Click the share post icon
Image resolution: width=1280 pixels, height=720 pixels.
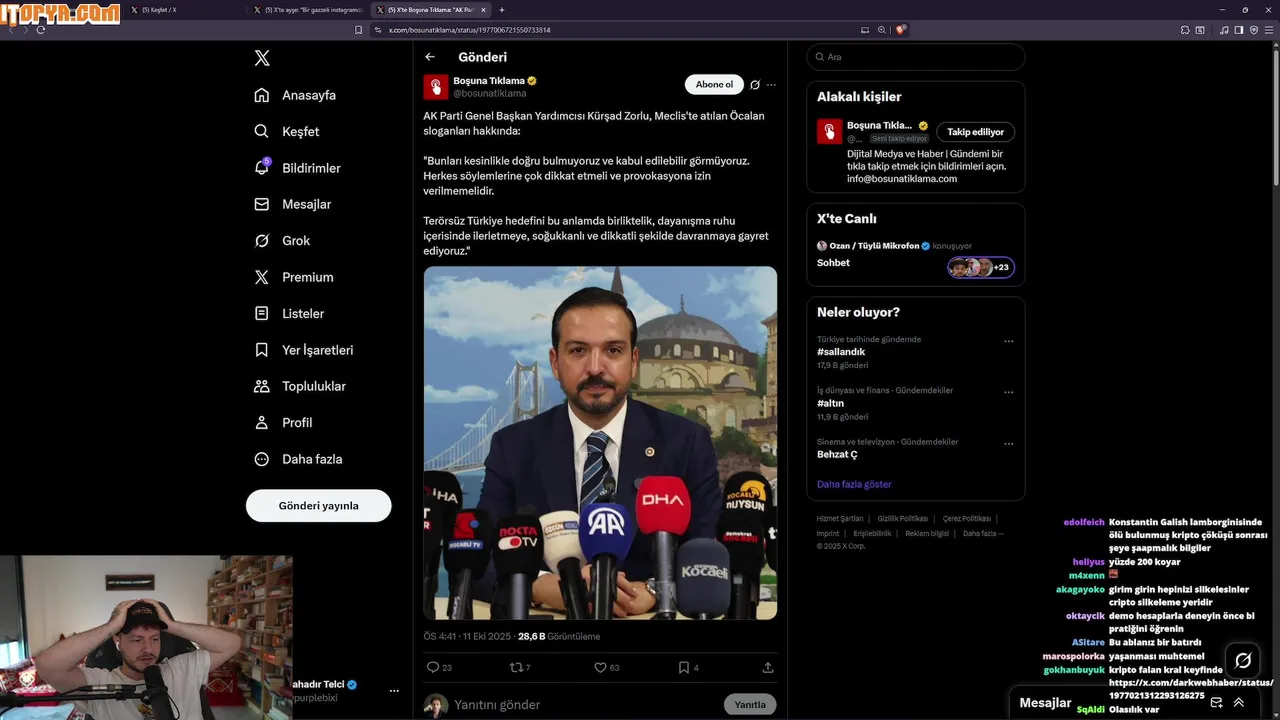tap(768, 667)
